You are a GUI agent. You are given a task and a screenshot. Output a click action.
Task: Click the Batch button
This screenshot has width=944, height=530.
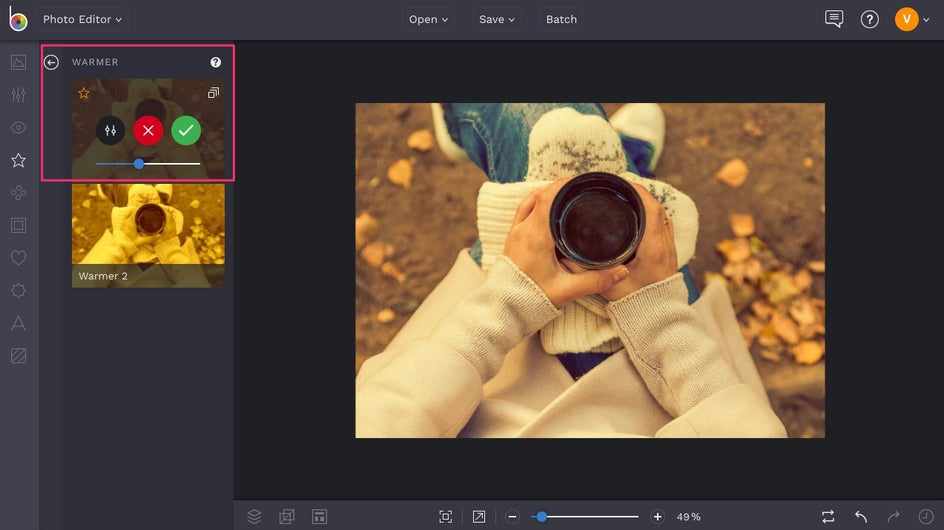click(561, 19)
